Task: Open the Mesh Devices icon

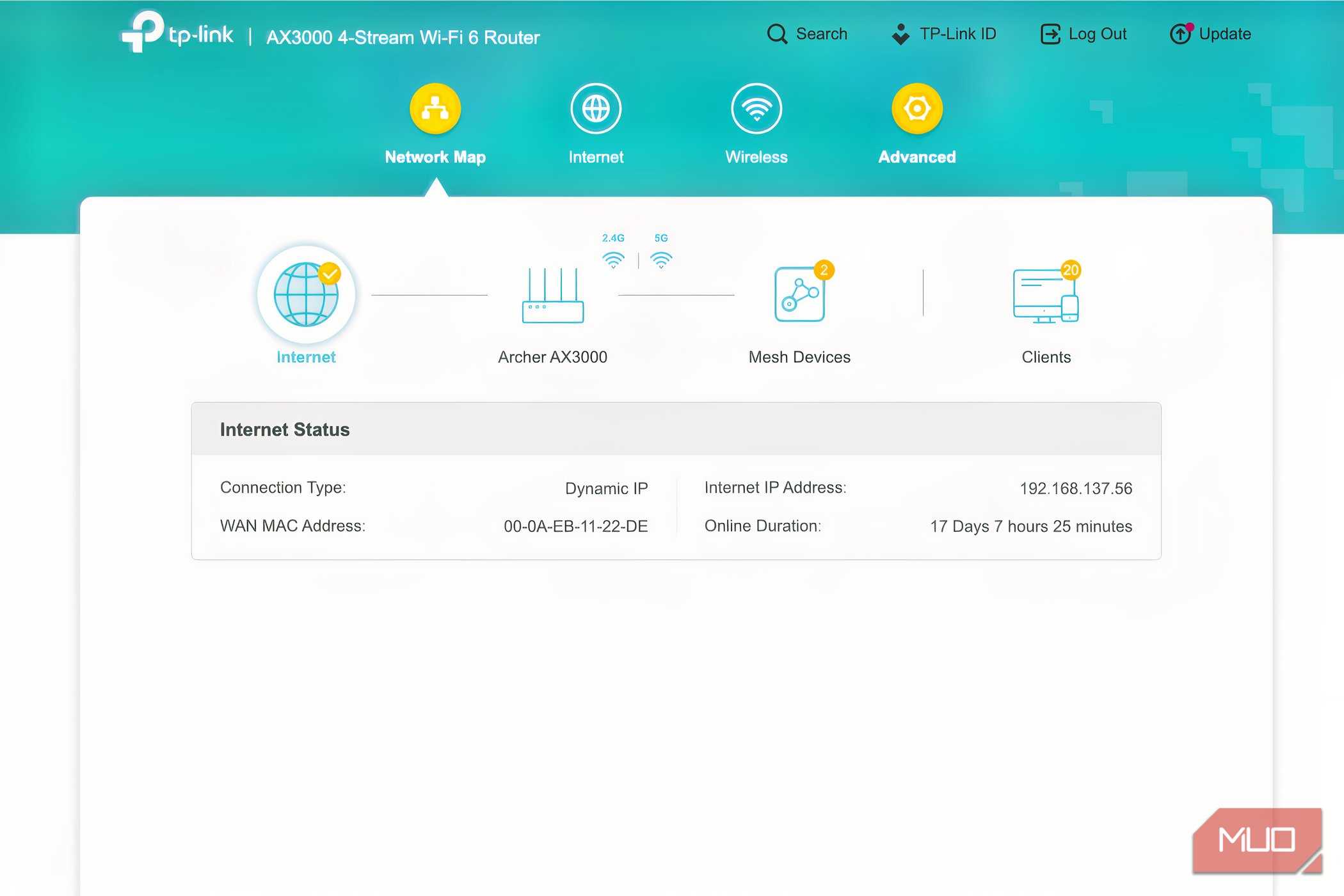Action: click(799, 294)
